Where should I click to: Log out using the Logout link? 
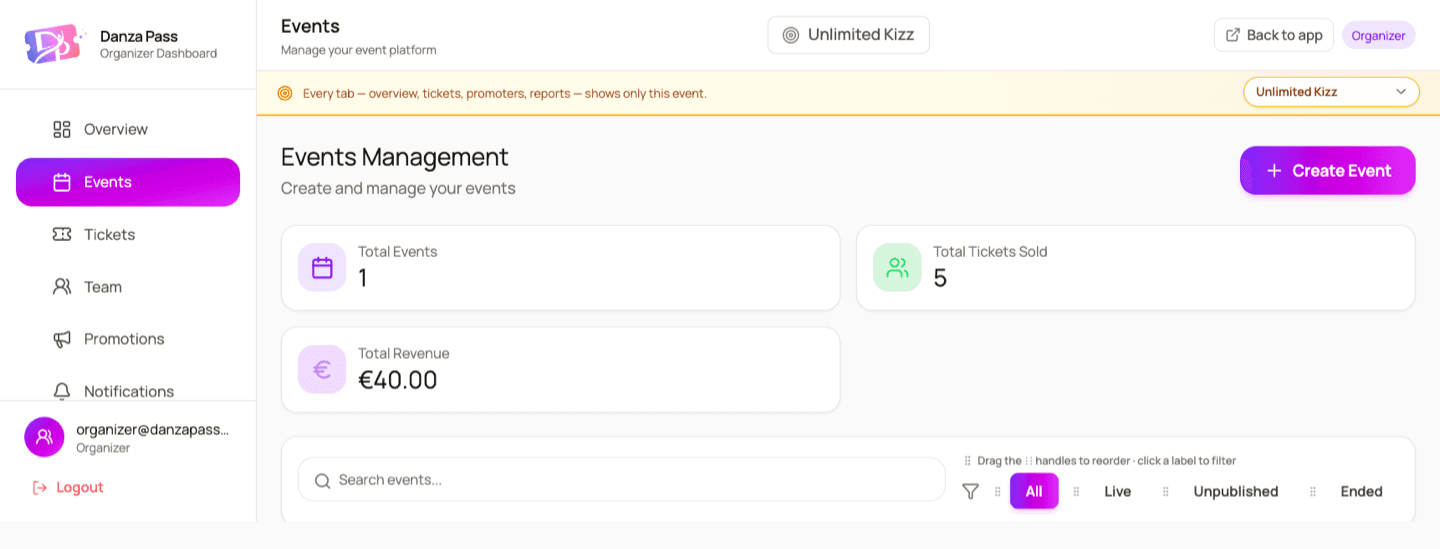(x=68, y=487)
